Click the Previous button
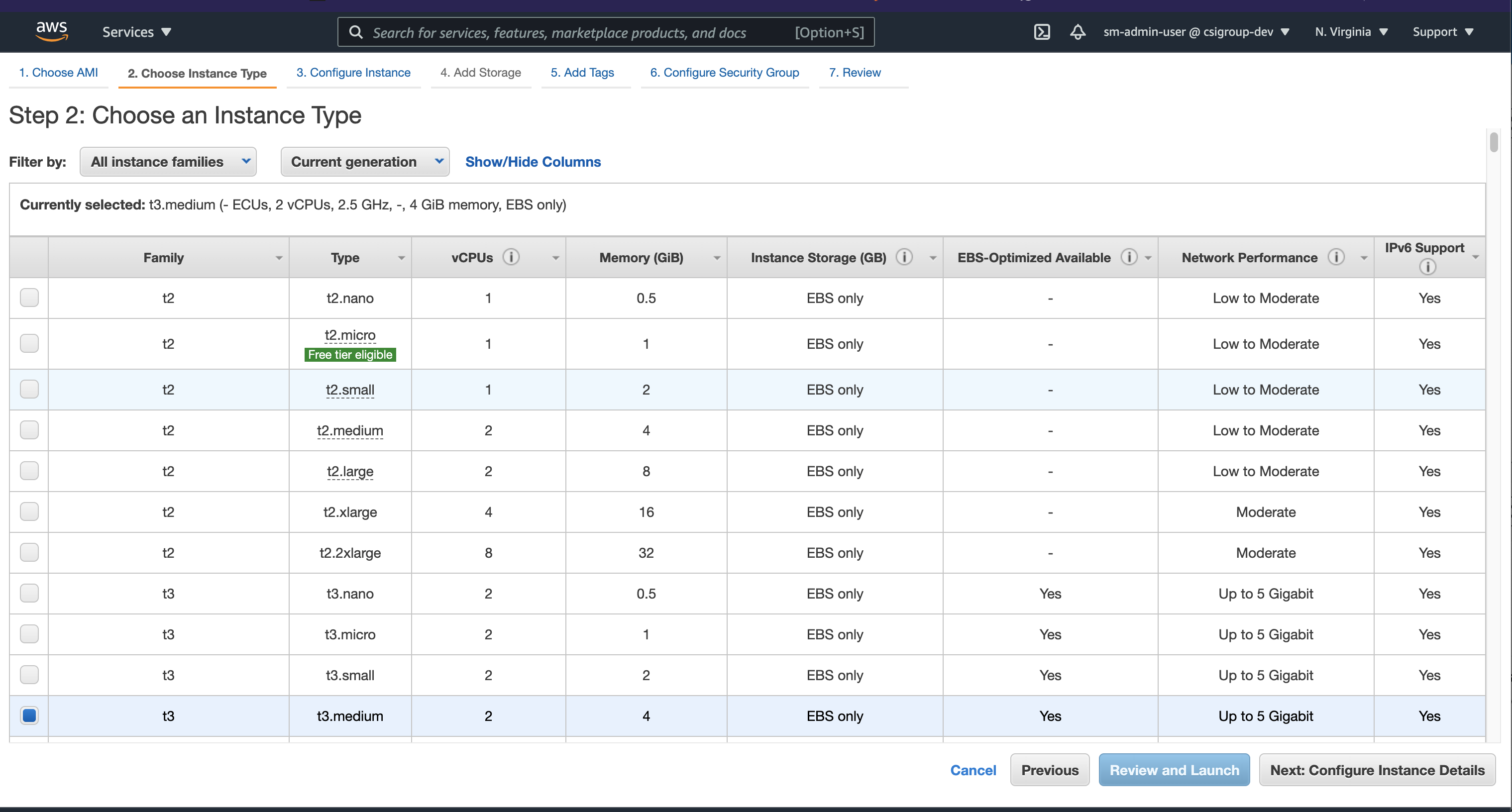Screen dimensions: 1512x812 [x=1050, y=770]
